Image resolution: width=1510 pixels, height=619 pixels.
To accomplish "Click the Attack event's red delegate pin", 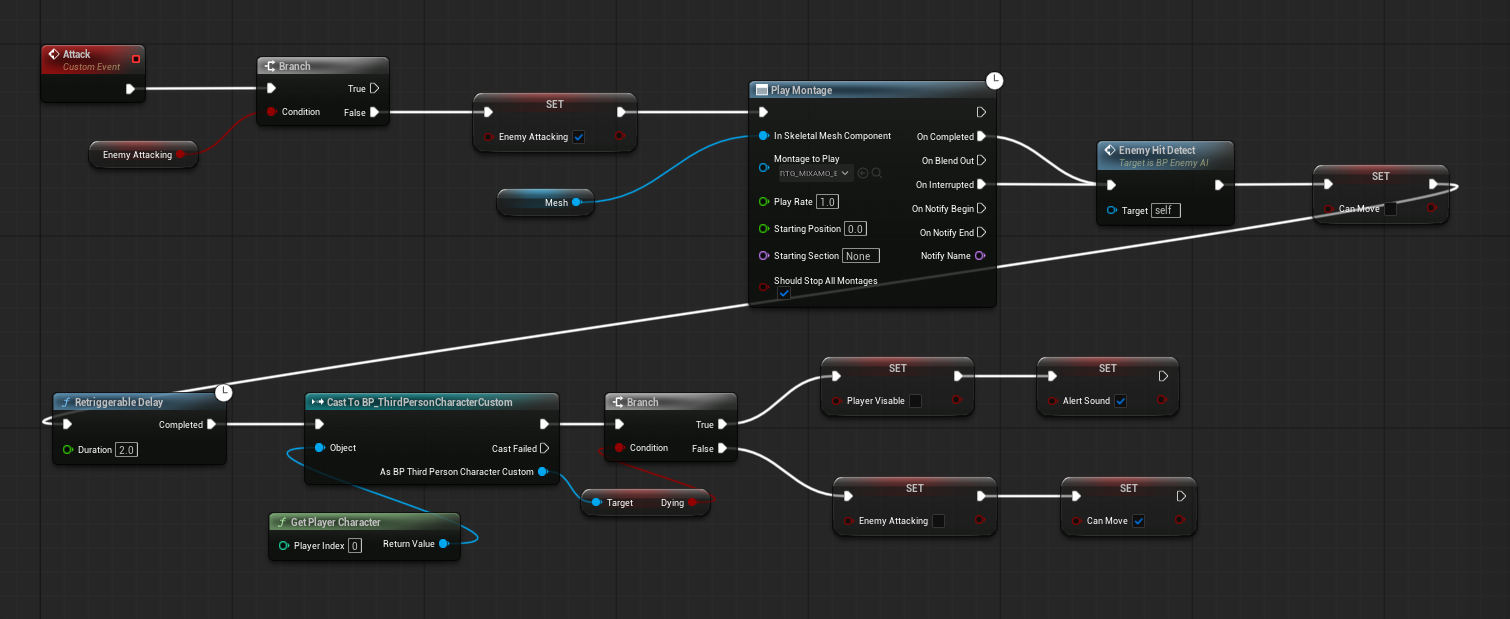I will coord(136,59).
